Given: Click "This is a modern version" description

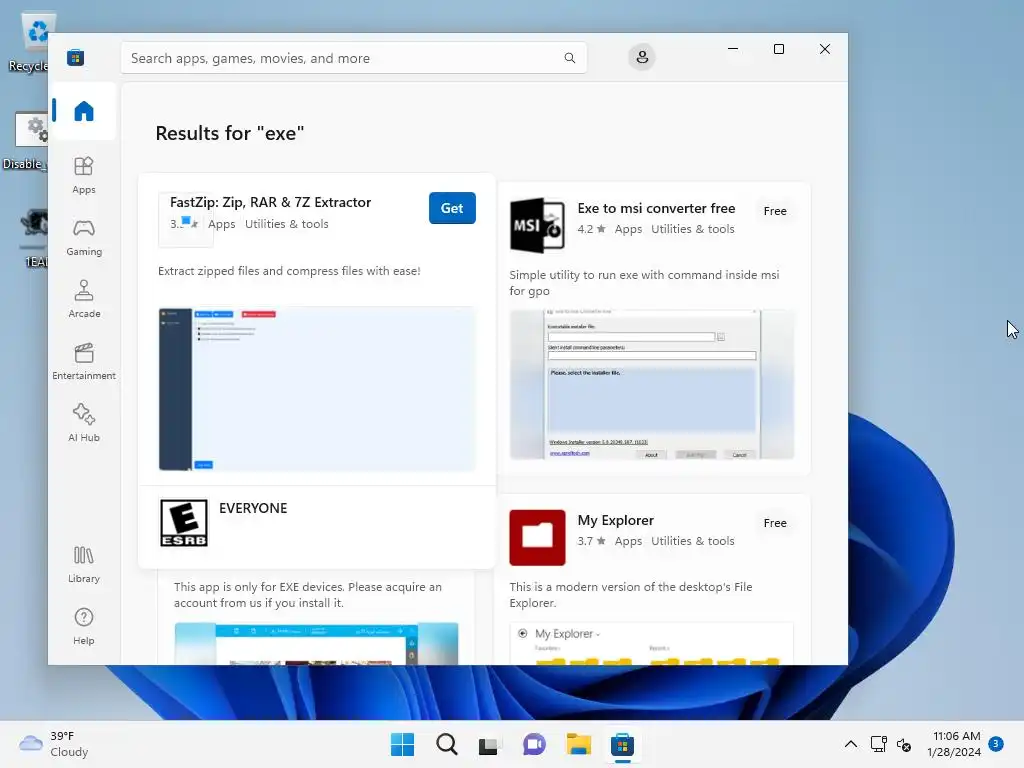Looking at the screenshot, I should click(x=630, y=595).
